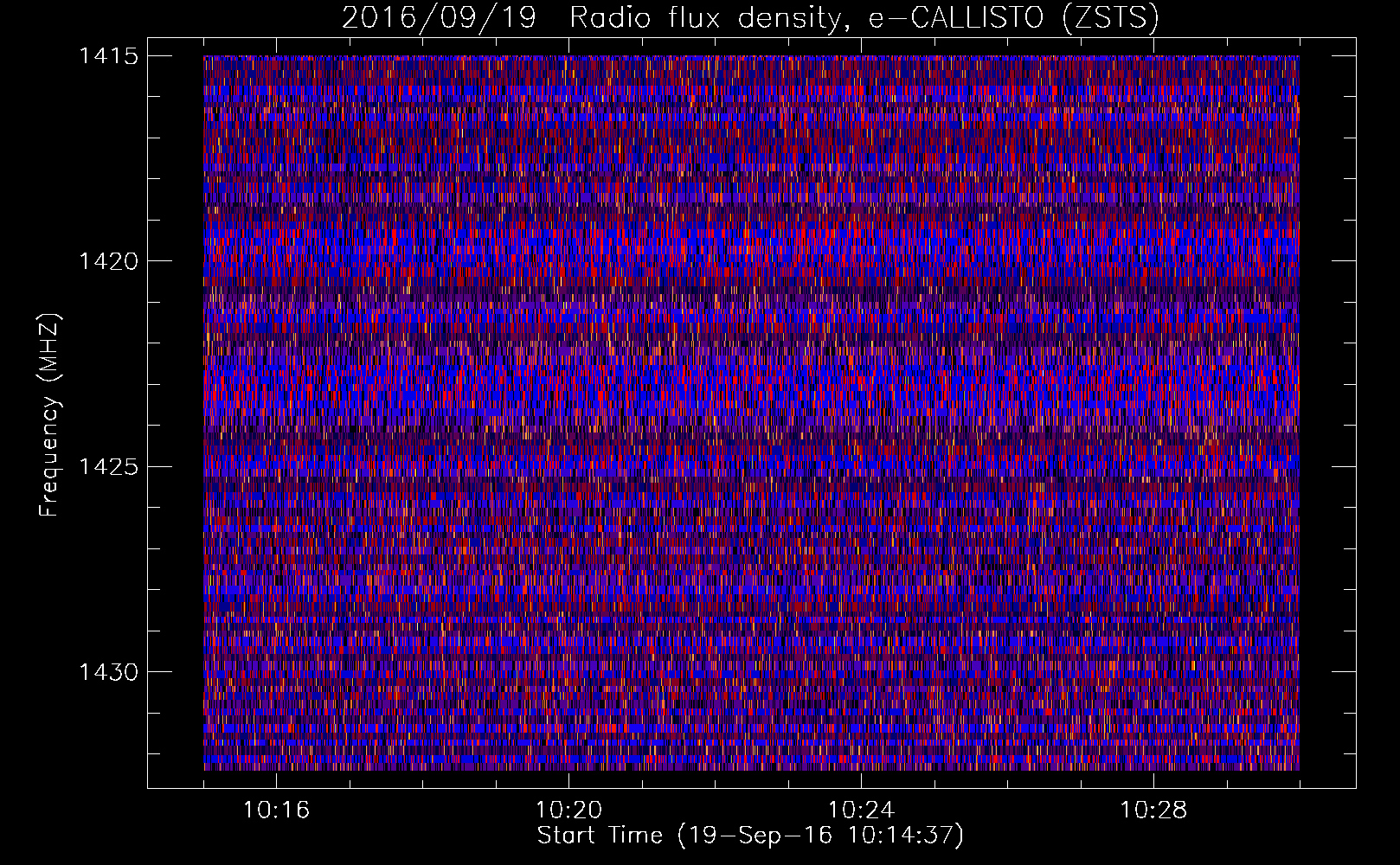Viewport: 1400px width, 865px height.
Task: Click the '10:24' time tick label
Action: click(861, 811)
